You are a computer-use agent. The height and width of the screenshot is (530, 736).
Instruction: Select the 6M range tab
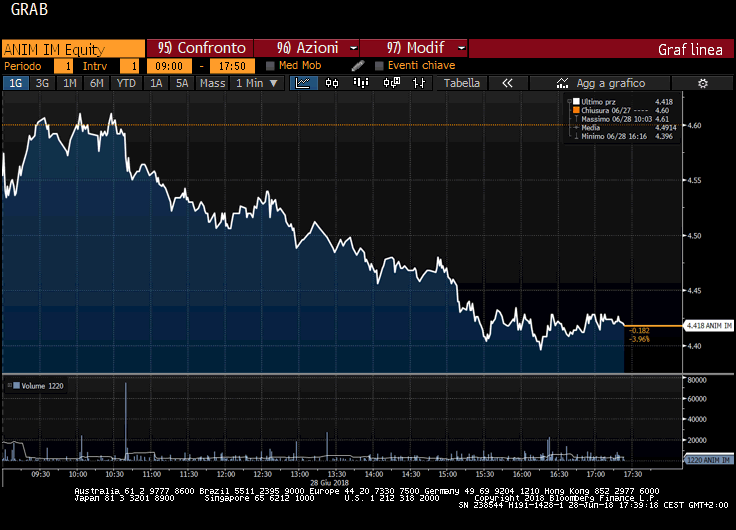click(x=97, y=83)
